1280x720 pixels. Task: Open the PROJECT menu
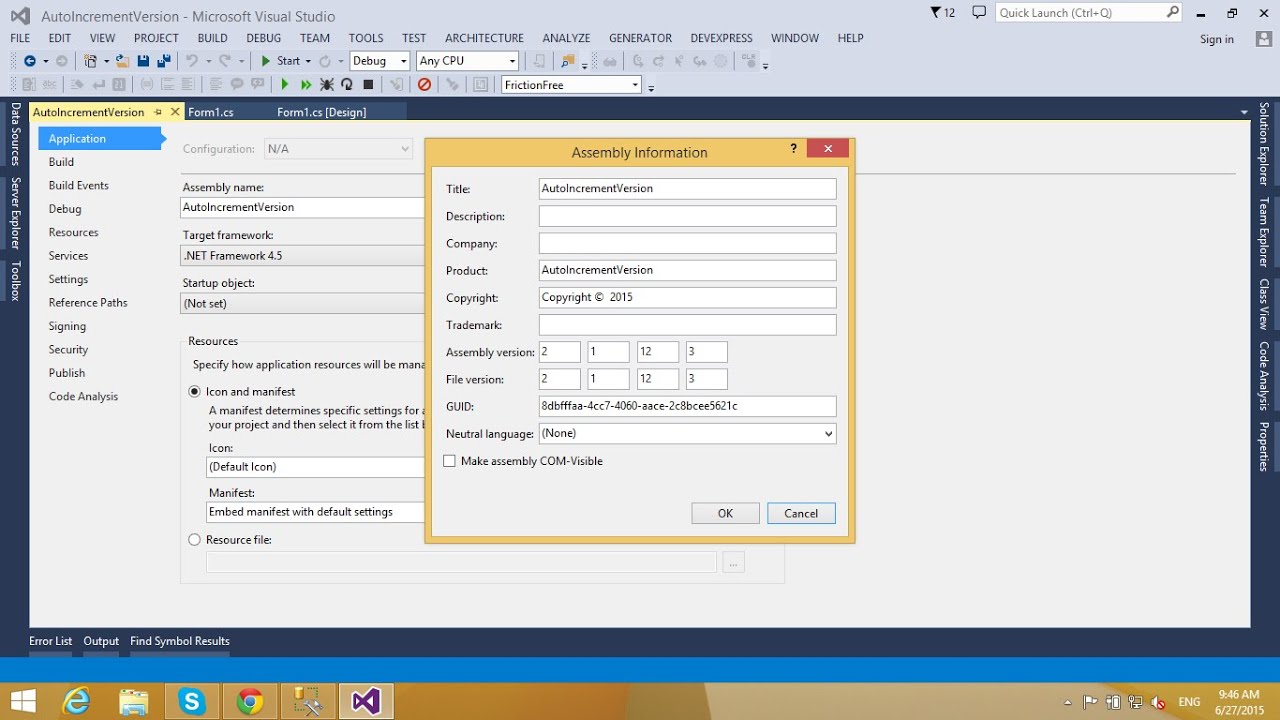click(156, 38)
